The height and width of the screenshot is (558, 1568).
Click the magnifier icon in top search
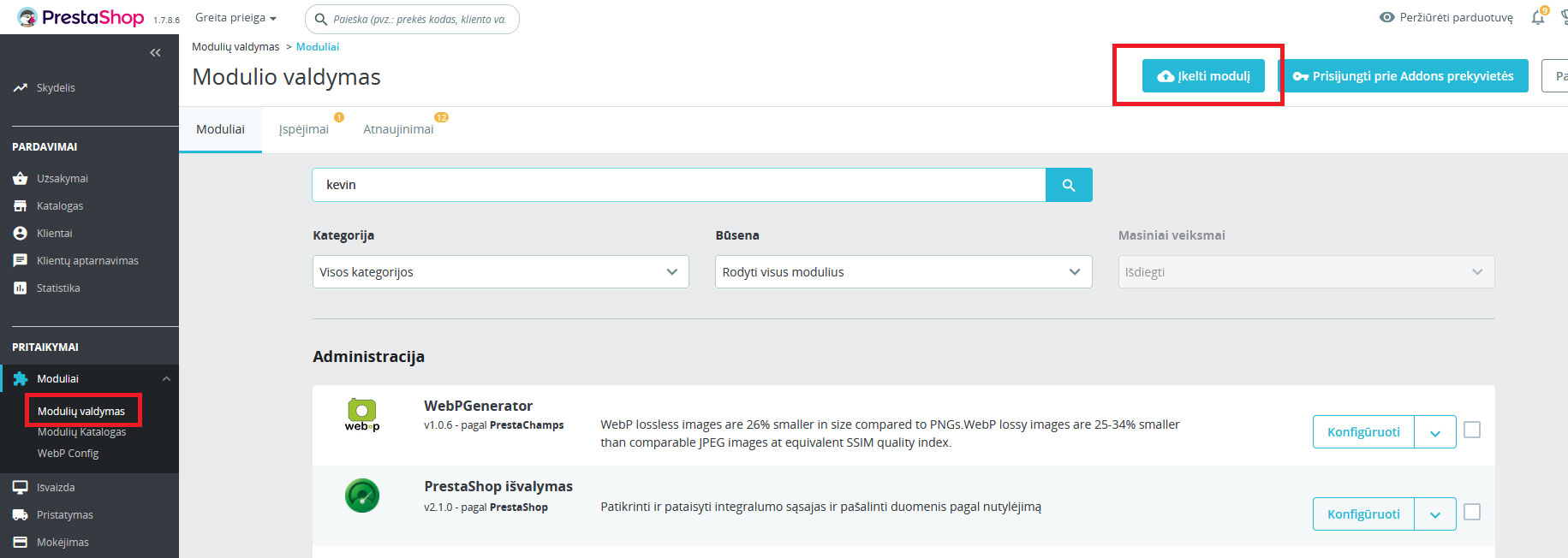[x=321, y=19]
